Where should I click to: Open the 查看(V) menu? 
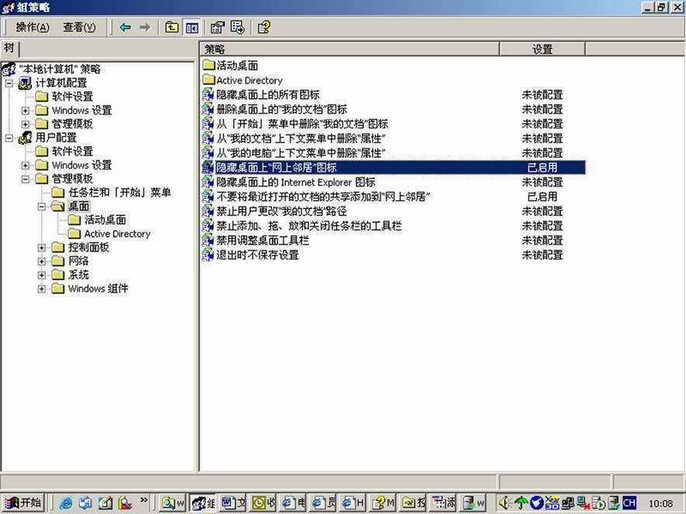80,27
